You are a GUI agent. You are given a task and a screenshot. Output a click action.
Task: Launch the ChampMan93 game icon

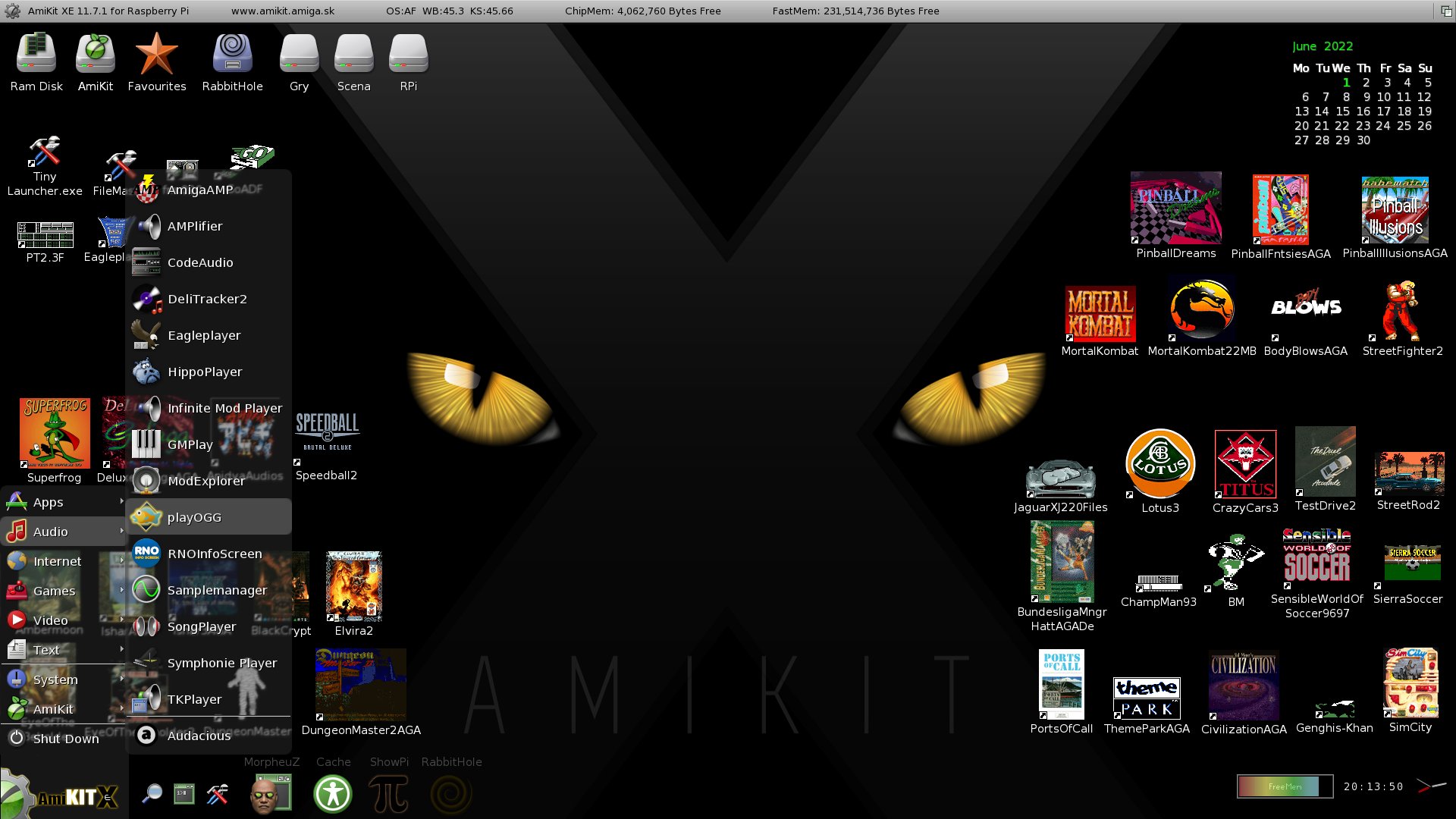pos(1158,583)
